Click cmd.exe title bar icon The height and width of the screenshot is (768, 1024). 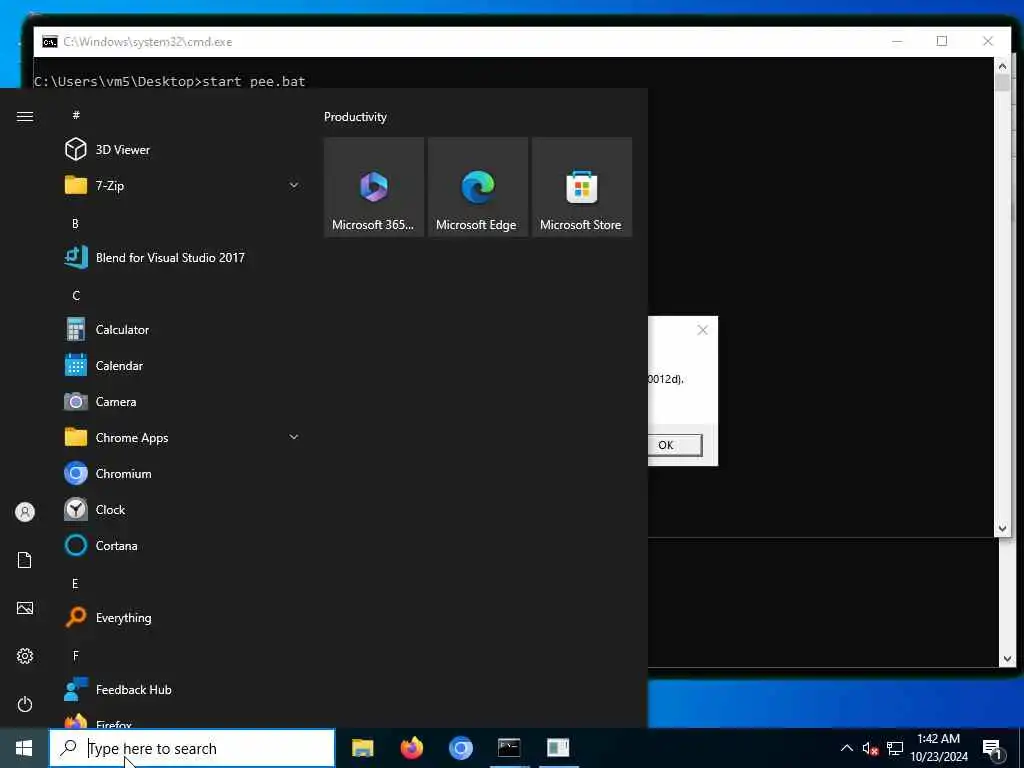coord(50,42)
